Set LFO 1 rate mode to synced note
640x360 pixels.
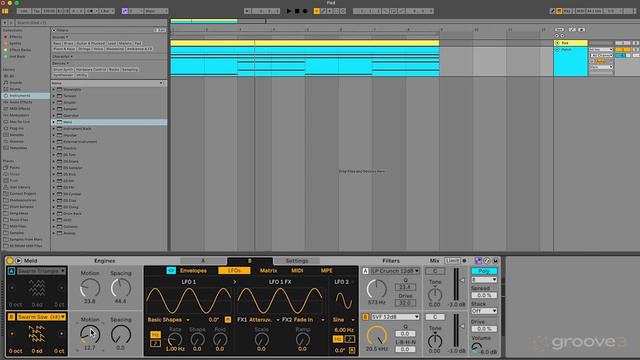[155, 344]
